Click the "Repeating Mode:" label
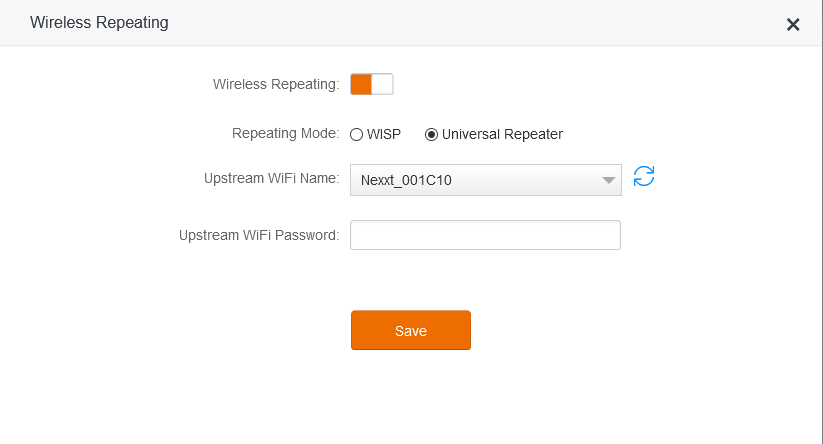Viewport: 823px width, 444px height. (286, 133)
